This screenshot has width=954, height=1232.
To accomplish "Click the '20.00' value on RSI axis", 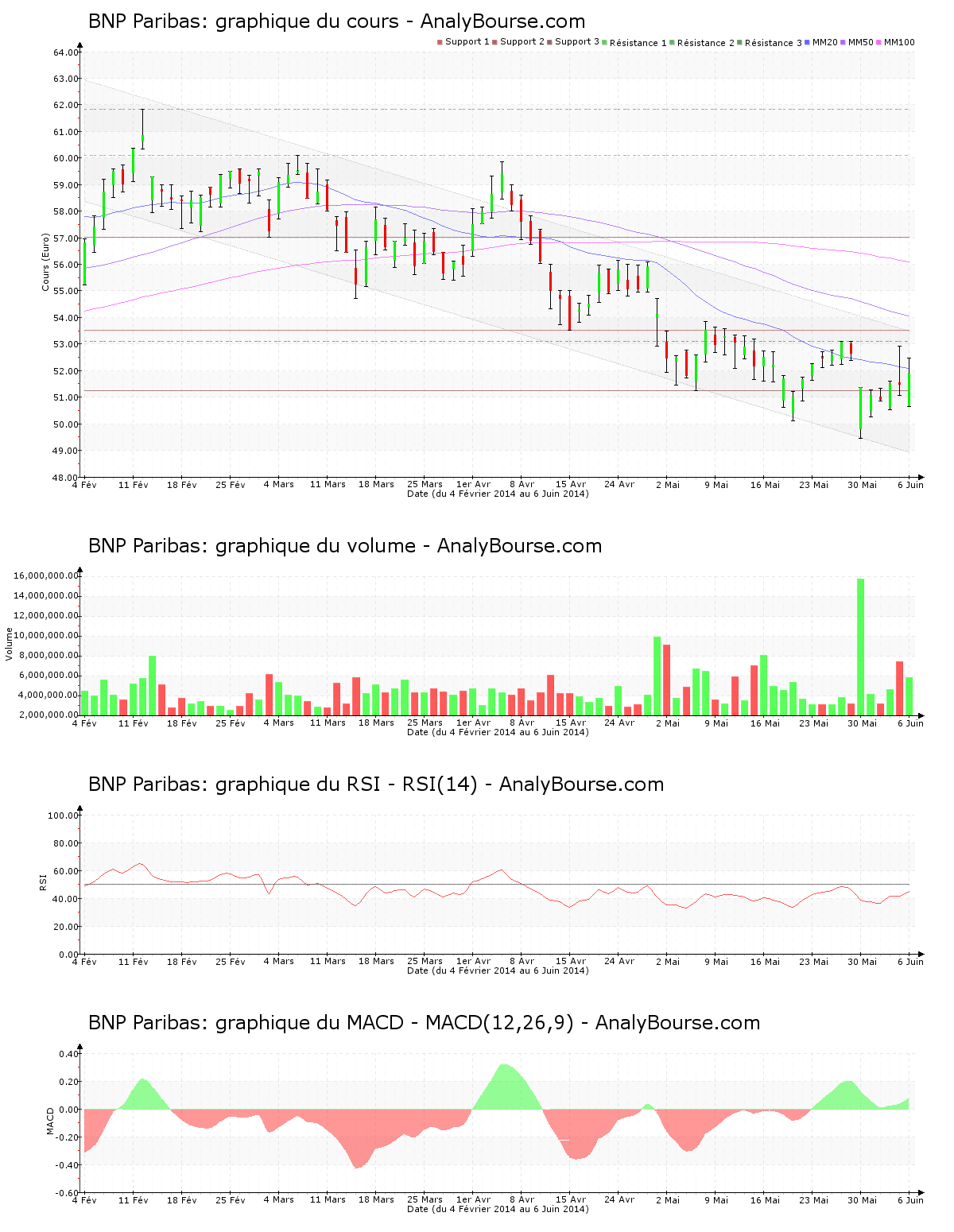I will [66, 927].
